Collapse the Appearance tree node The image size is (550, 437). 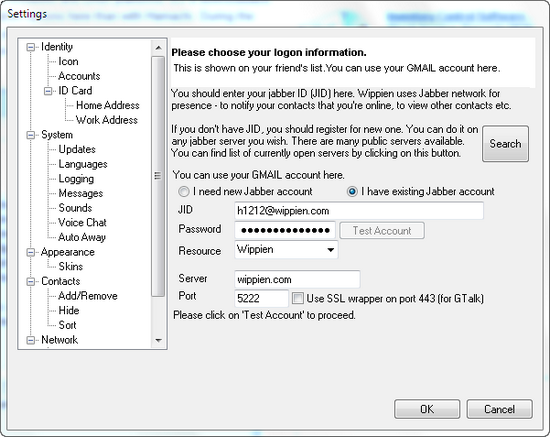(31, 252)
